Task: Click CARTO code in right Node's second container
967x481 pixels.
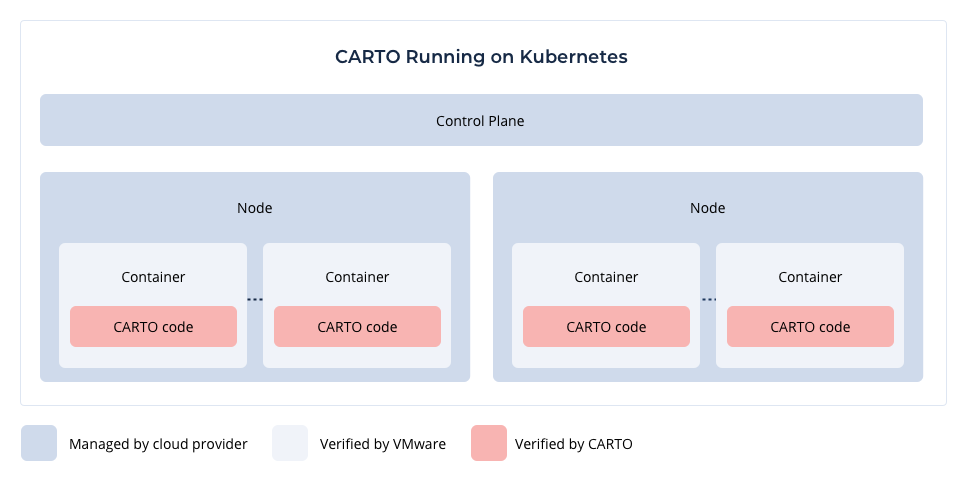Action: click(810, 327)
